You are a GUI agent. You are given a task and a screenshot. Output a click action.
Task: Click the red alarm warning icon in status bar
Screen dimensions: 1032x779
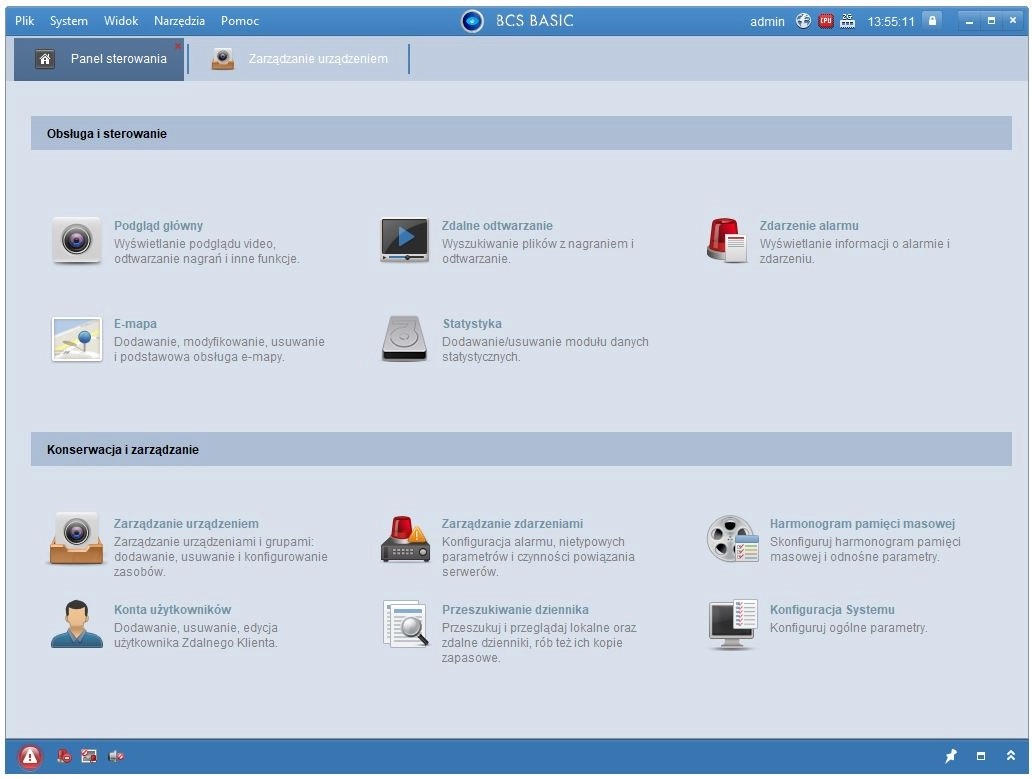[30, 757]
